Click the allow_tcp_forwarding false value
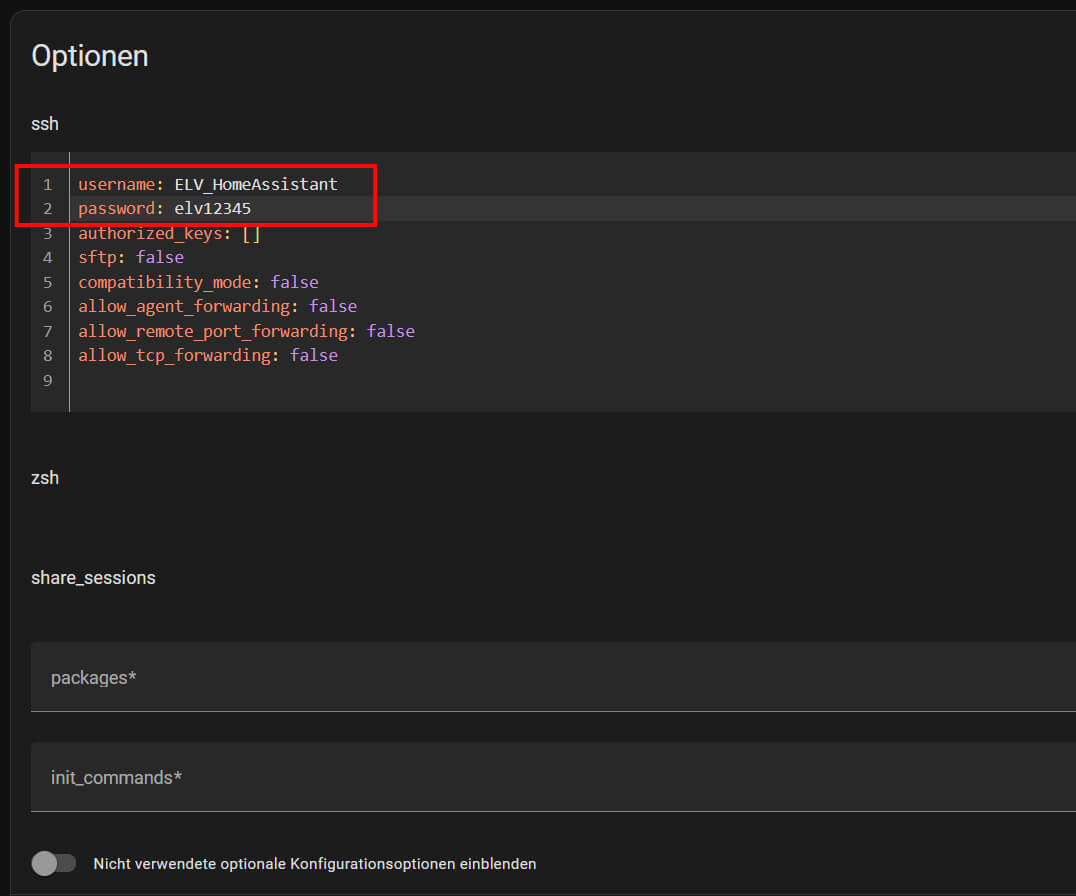 tap(313, 355)
